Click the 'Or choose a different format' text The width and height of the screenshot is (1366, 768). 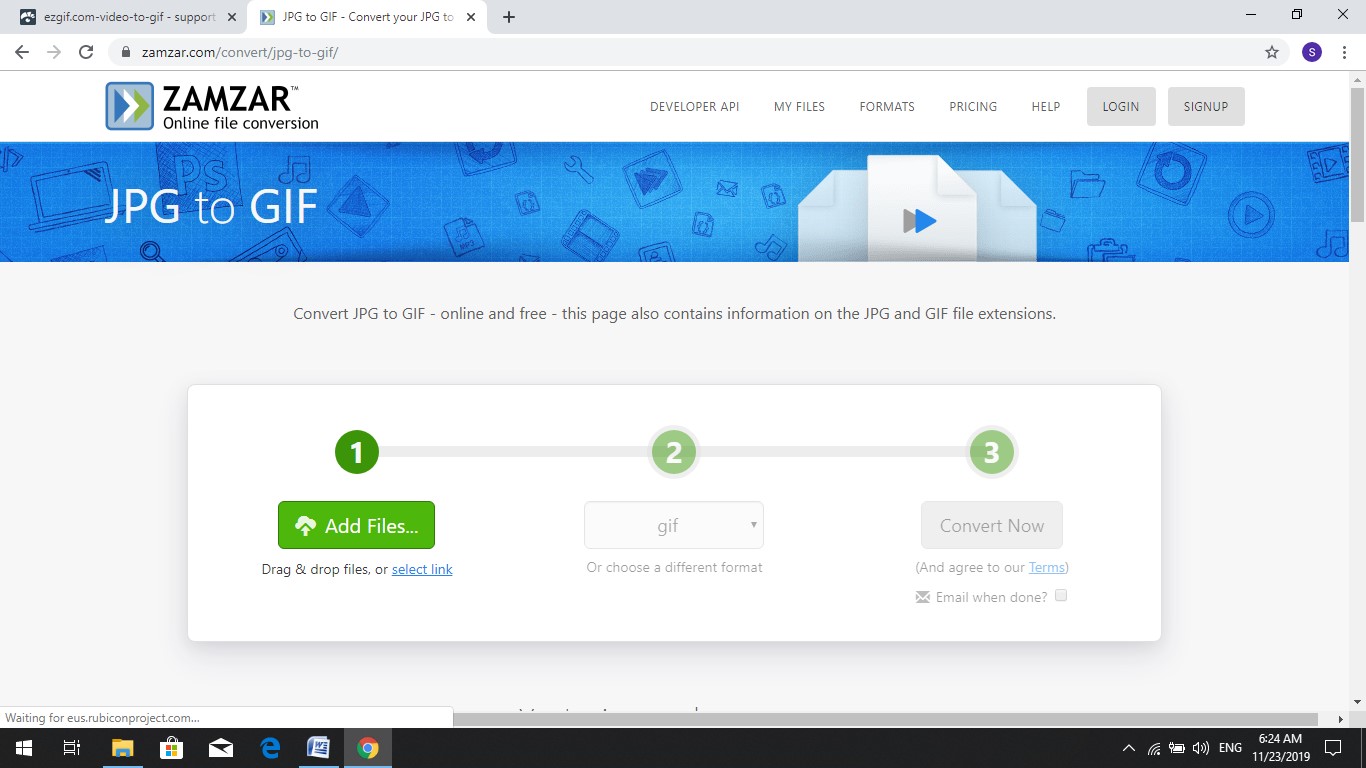pyautogui.click(x=674, y=567)
